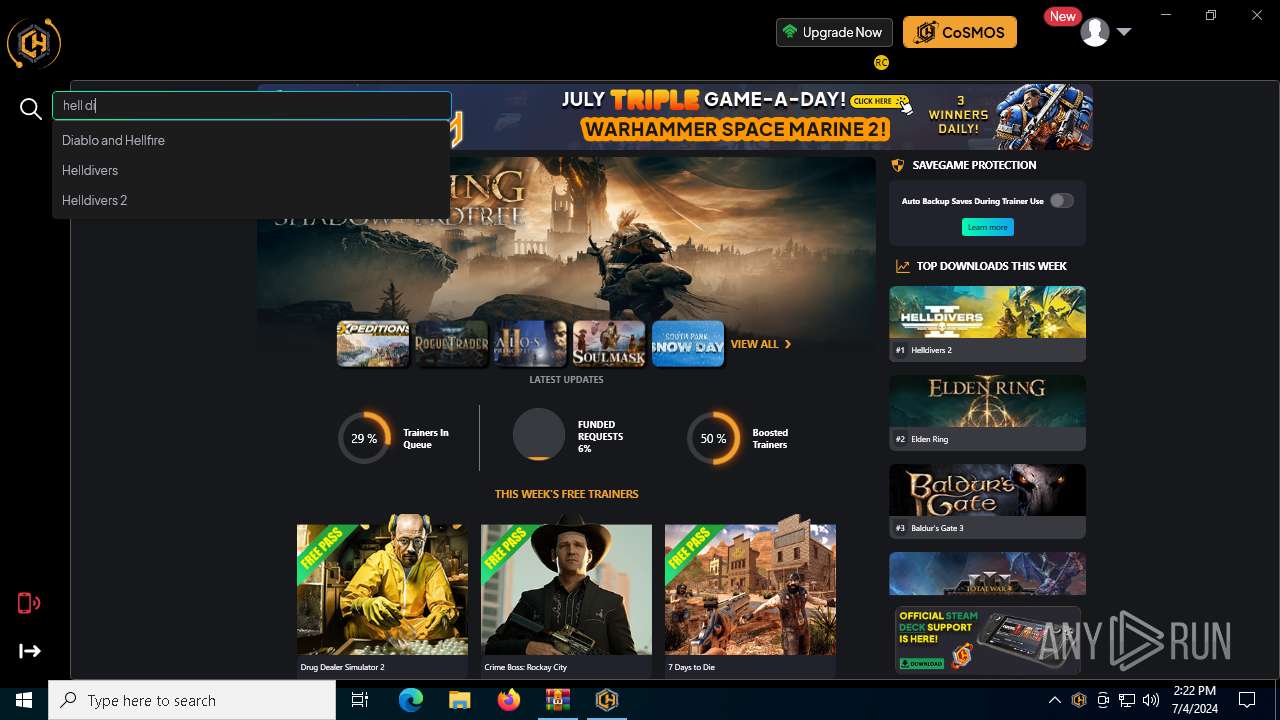
Task: Launch Firefox from the taskbar
Action: coord(509,700)
